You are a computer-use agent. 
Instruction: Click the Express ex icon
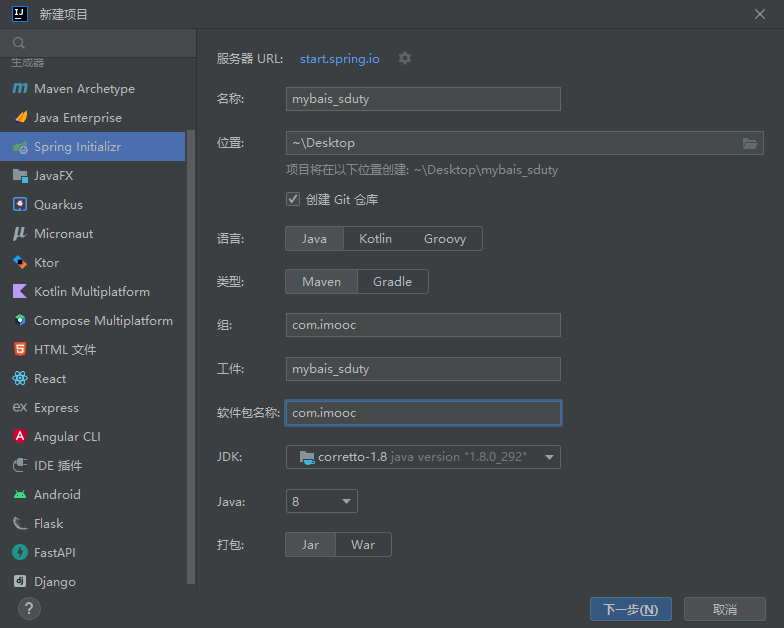pyautogui.click(x=20, y=408)
